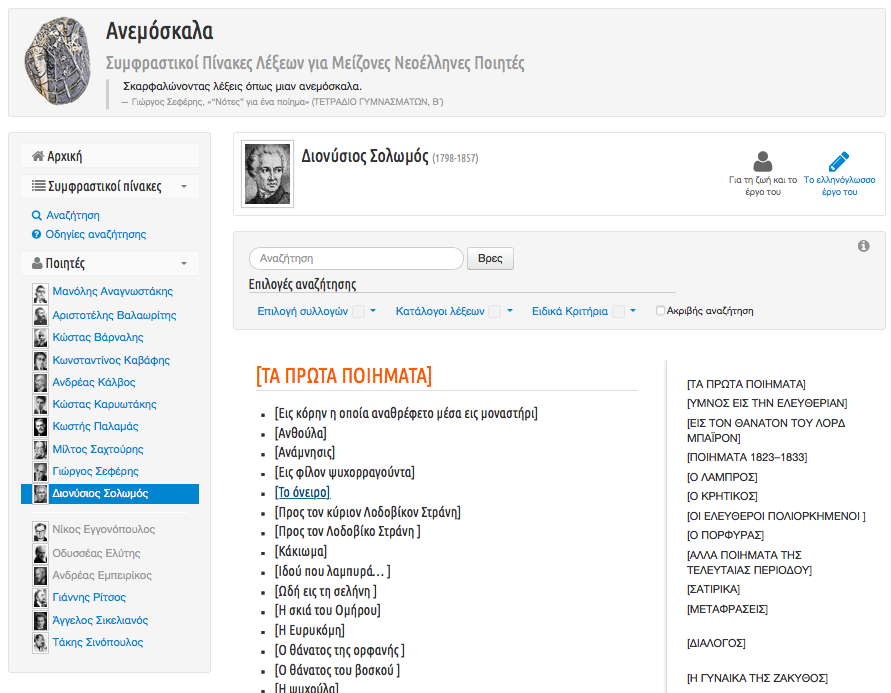Click Dionysios Solomos portrait thumbnail
The height and width of the screenshot is (693, 891).
tap(267, 174)
